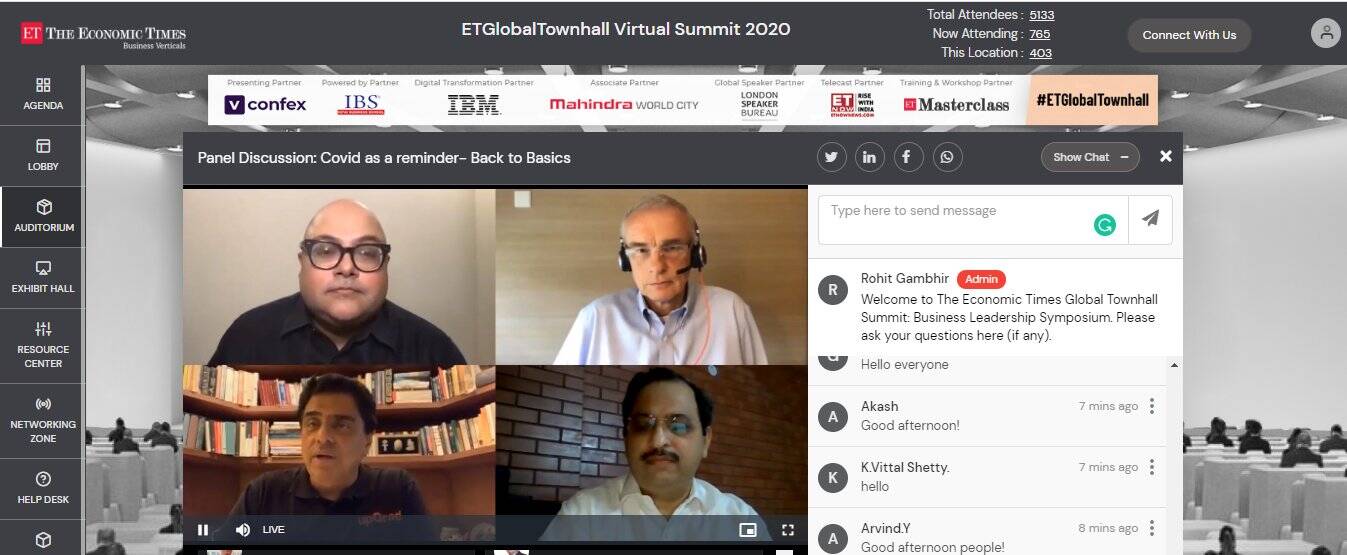
Task: Open the Total Attendees count link 5133
Action: (x=1041, y=15)
